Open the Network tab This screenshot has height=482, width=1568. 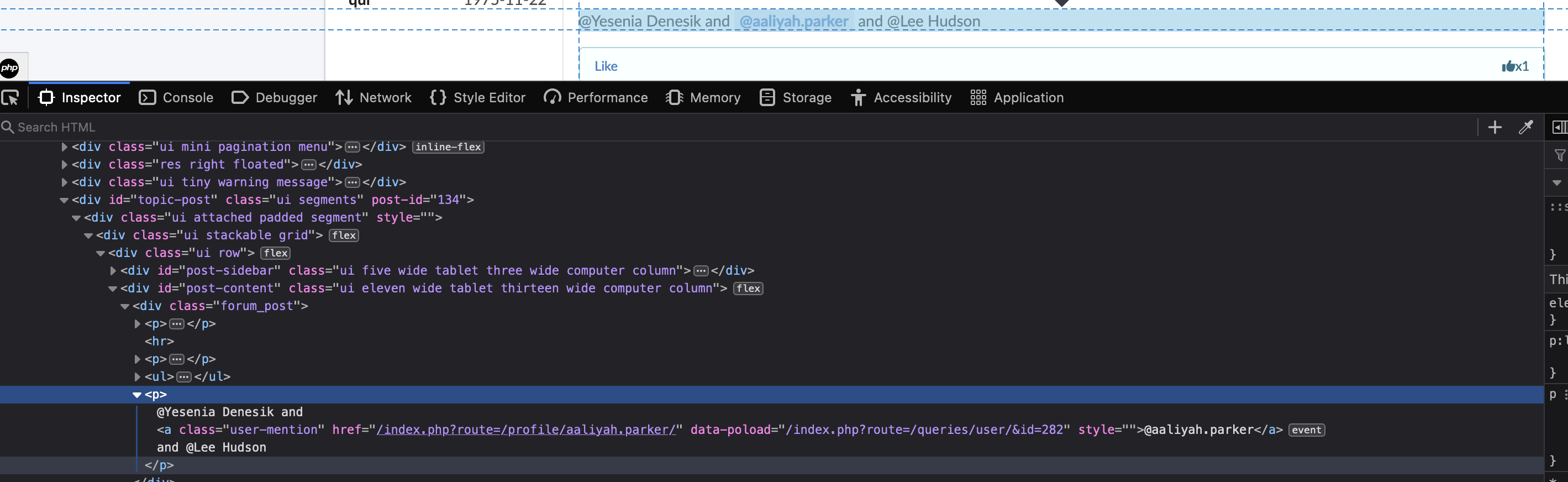pos(373,97)
